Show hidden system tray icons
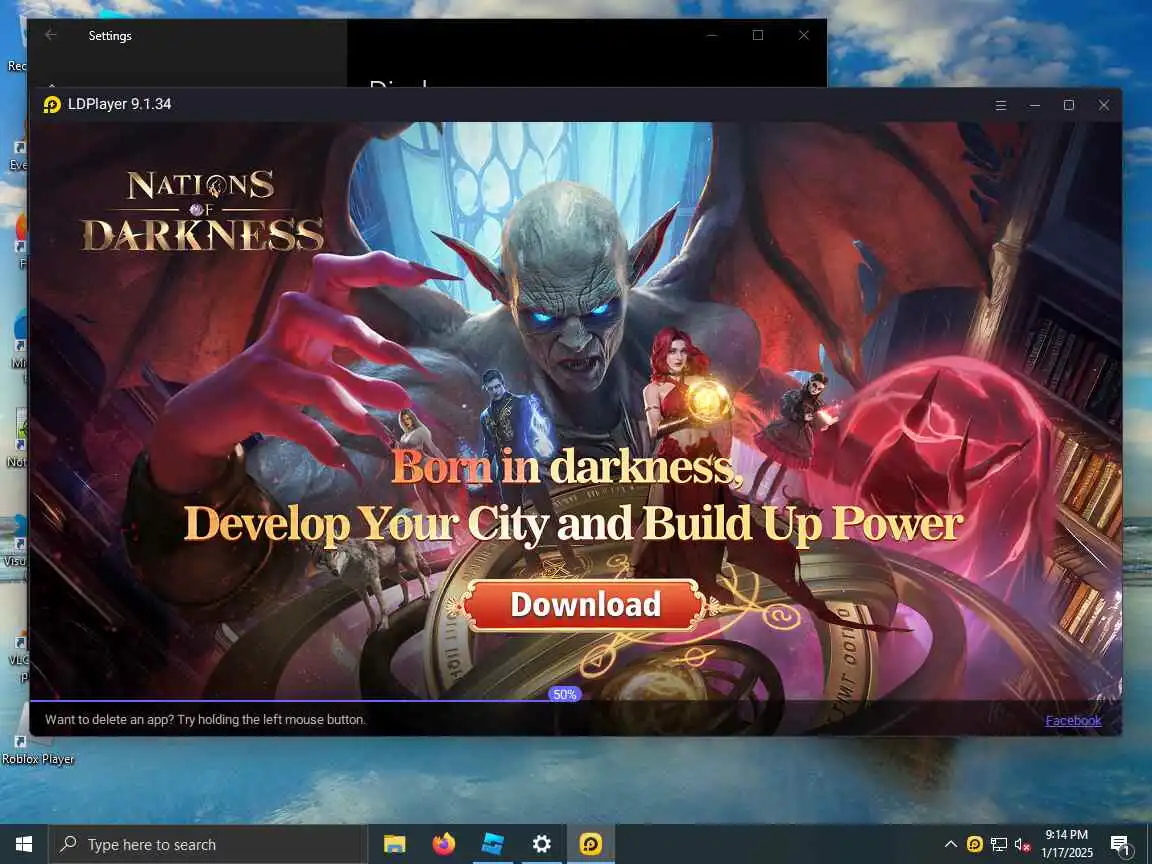1152x864 pixels. pos(950,844)
